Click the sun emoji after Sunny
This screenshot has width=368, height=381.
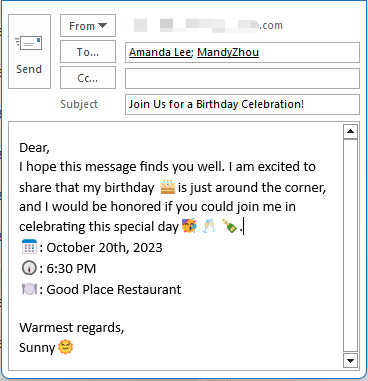(66, 347)
